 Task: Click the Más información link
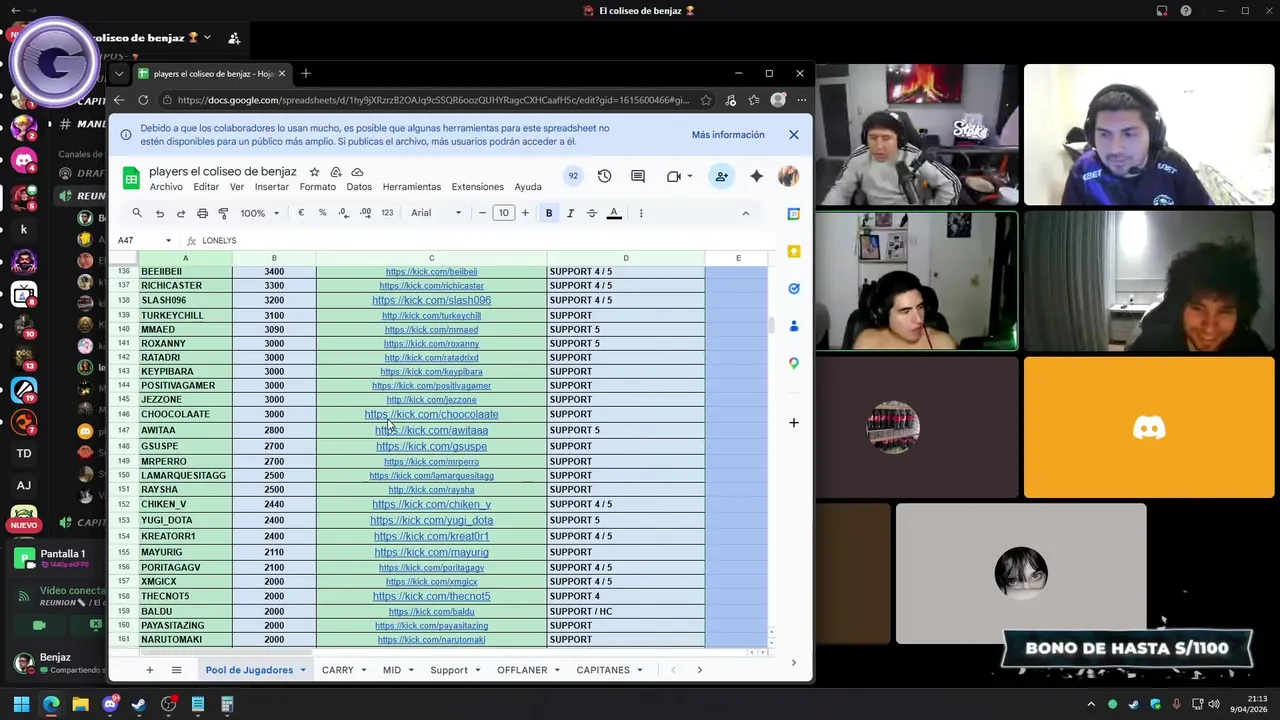[728, 135]
